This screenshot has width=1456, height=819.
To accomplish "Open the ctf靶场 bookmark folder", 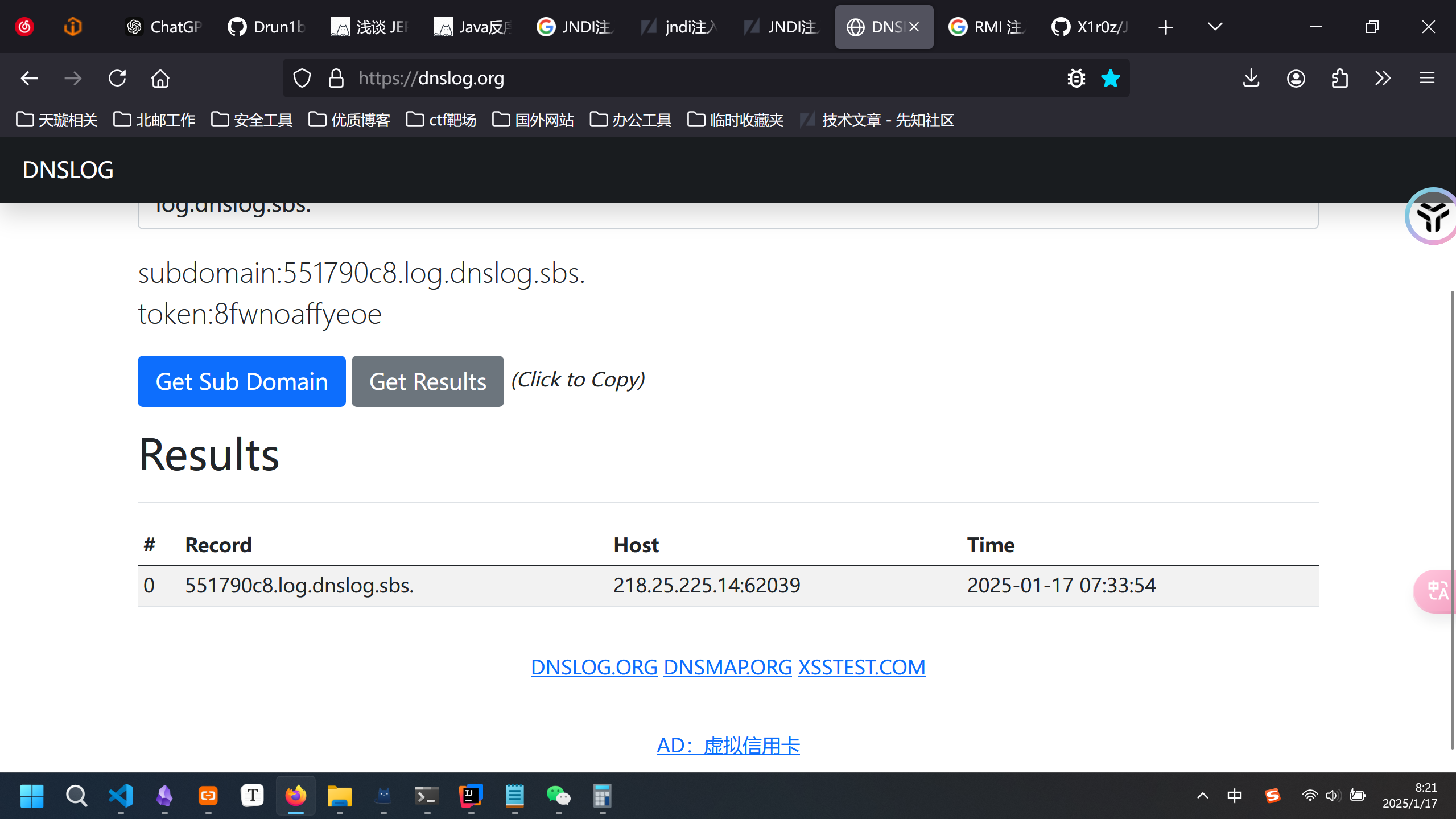I will (x=442, y=120).
